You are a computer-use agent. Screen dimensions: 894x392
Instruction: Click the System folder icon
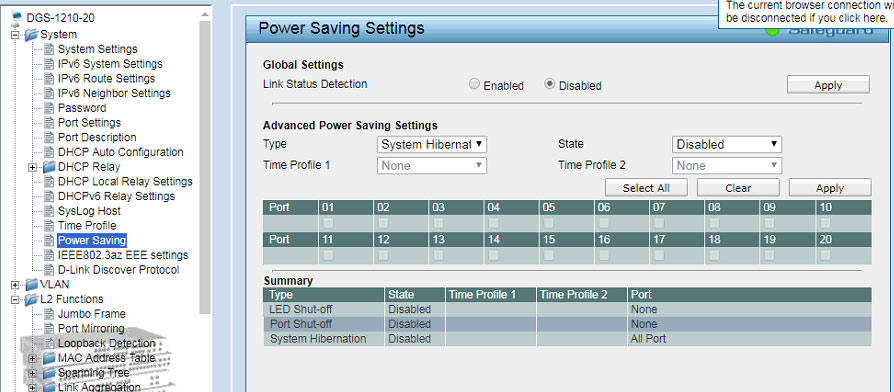point(31,34)
